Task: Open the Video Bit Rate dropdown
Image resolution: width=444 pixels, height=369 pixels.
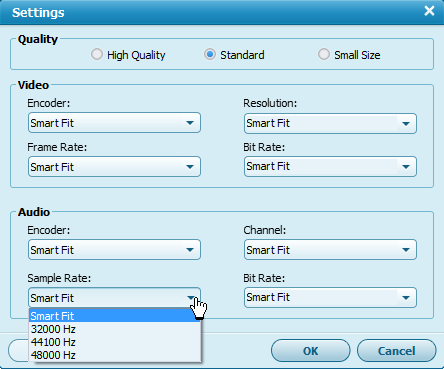Action: (330, 166)
